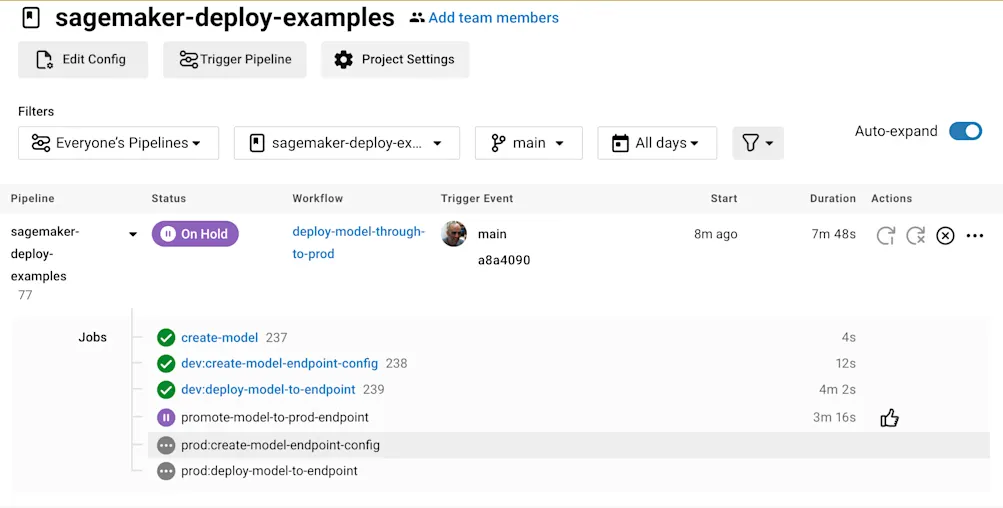The height and width of the screenshot is (508, 1003).
Task: Open the main branch filter dropdown
Action: coord(528,143)
